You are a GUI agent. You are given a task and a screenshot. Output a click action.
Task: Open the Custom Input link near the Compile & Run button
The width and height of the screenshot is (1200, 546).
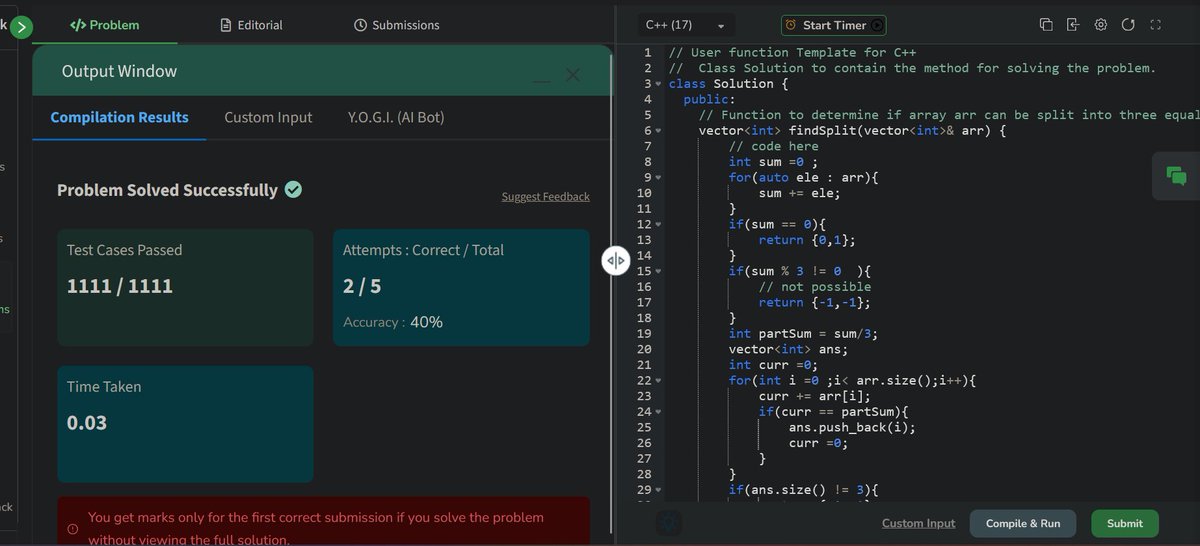point(918,524)
